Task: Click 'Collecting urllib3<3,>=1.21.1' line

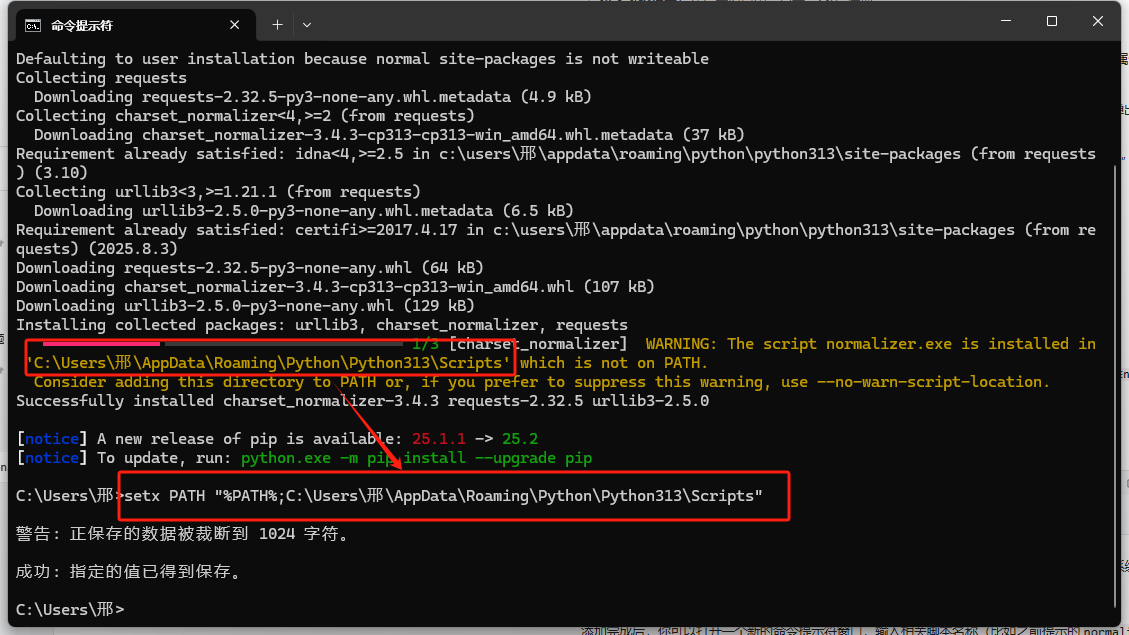Action: pos(218,192)
